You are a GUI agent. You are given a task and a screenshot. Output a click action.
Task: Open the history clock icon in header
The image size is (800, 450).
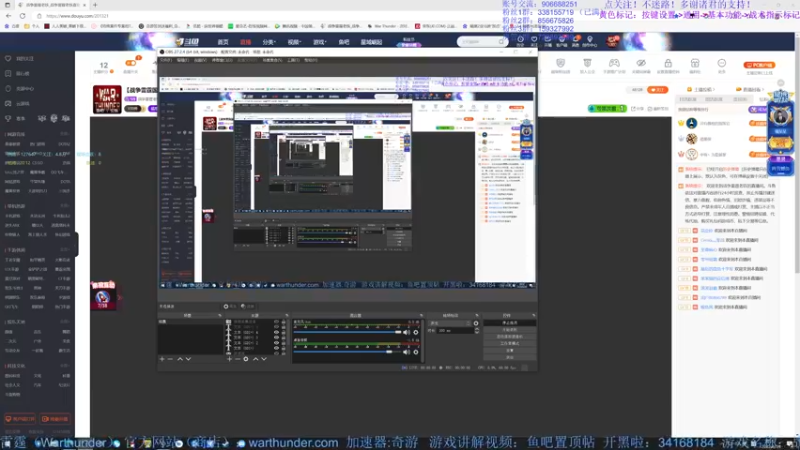(520, 39)
